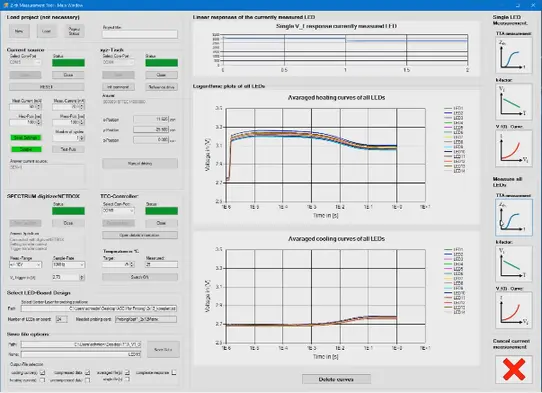Click xyz-Tisch green status indicator
Image resolution: width=542 pixels, height=393 pixels.
pyautogui.click(x=161, y=63)
